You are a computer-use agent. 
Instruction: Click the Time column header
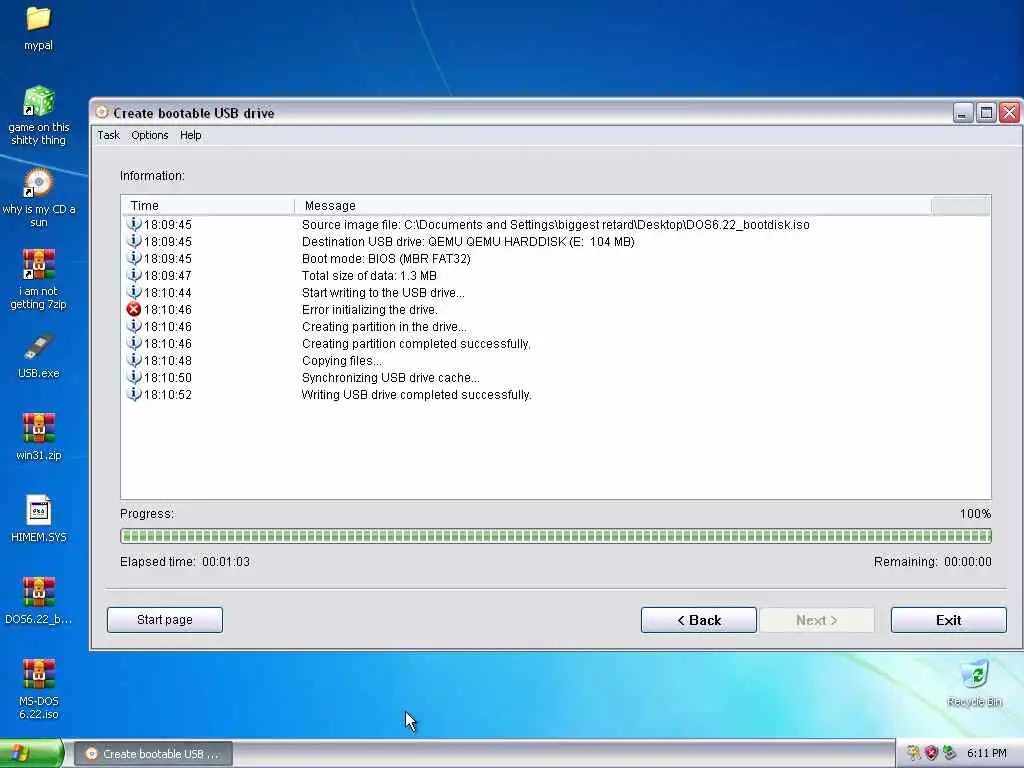[x=208, y=206]
